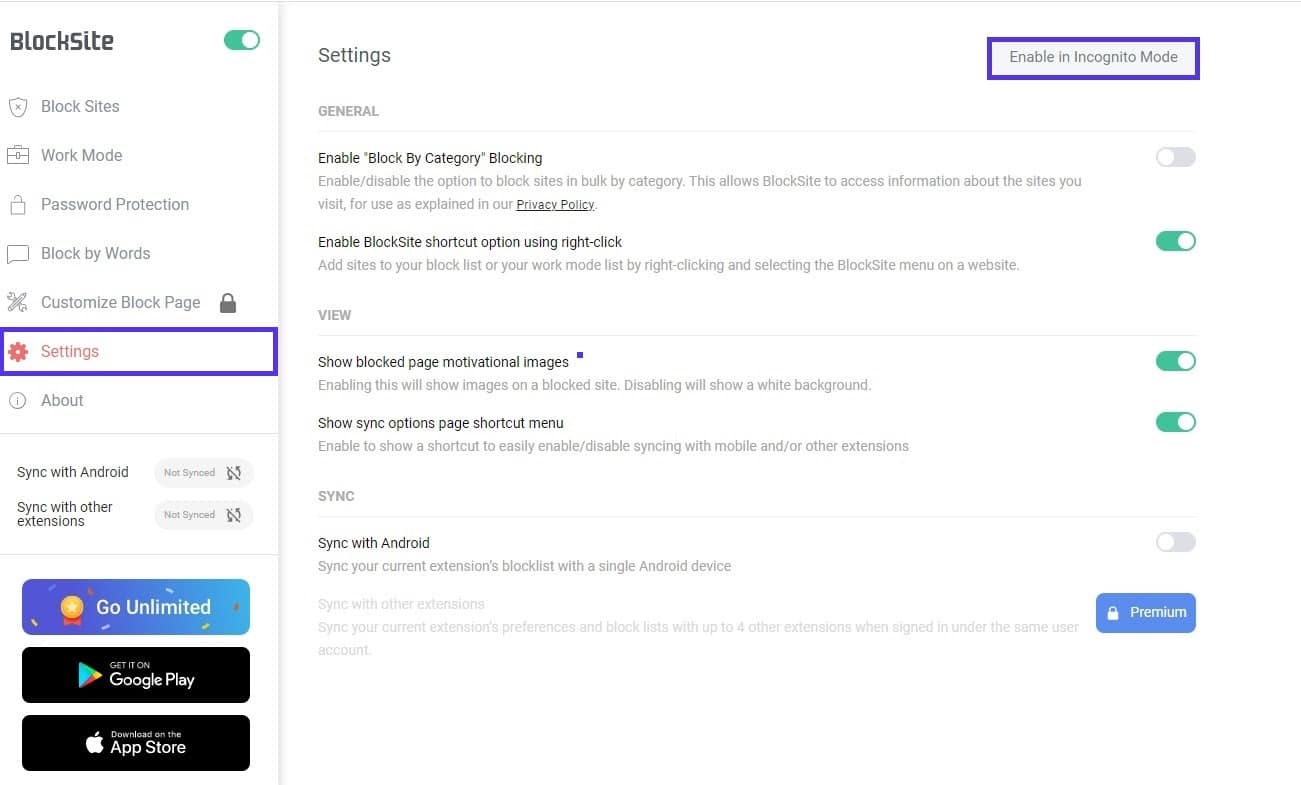Select the Block Sites shield icon
1301x785 pixels.
coord(17,107)
